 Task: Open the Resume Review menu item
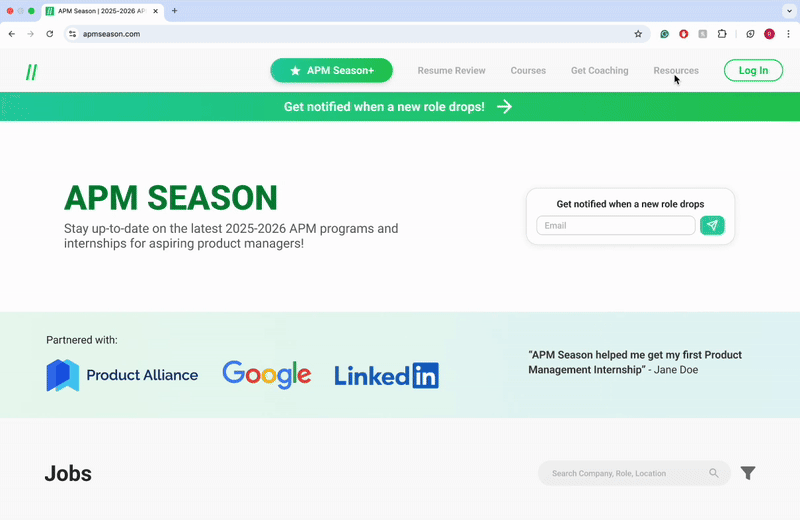click(x=452, y=70)
